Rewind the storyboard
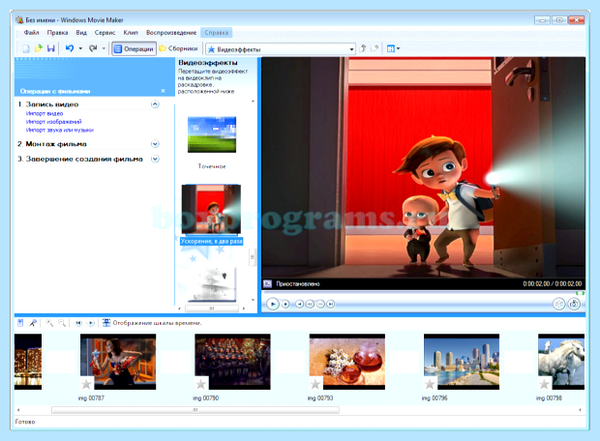 tap(78, 323)
